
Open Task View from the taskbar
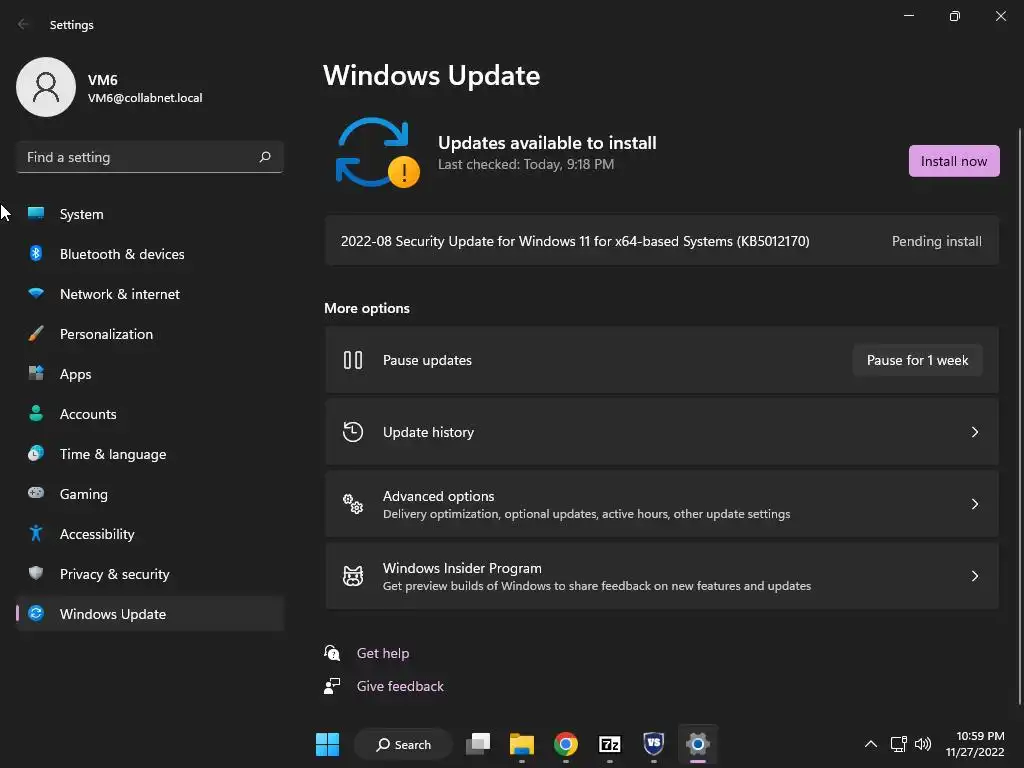(478, 744)
